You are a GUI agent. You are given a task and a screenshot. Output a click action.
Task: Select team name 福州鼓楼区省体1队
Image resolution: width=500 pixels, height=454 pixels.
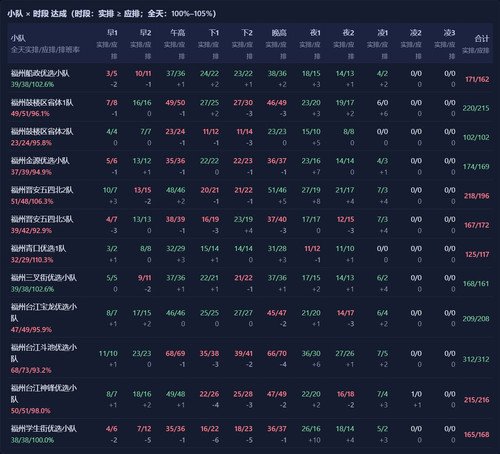pos(42,102)
